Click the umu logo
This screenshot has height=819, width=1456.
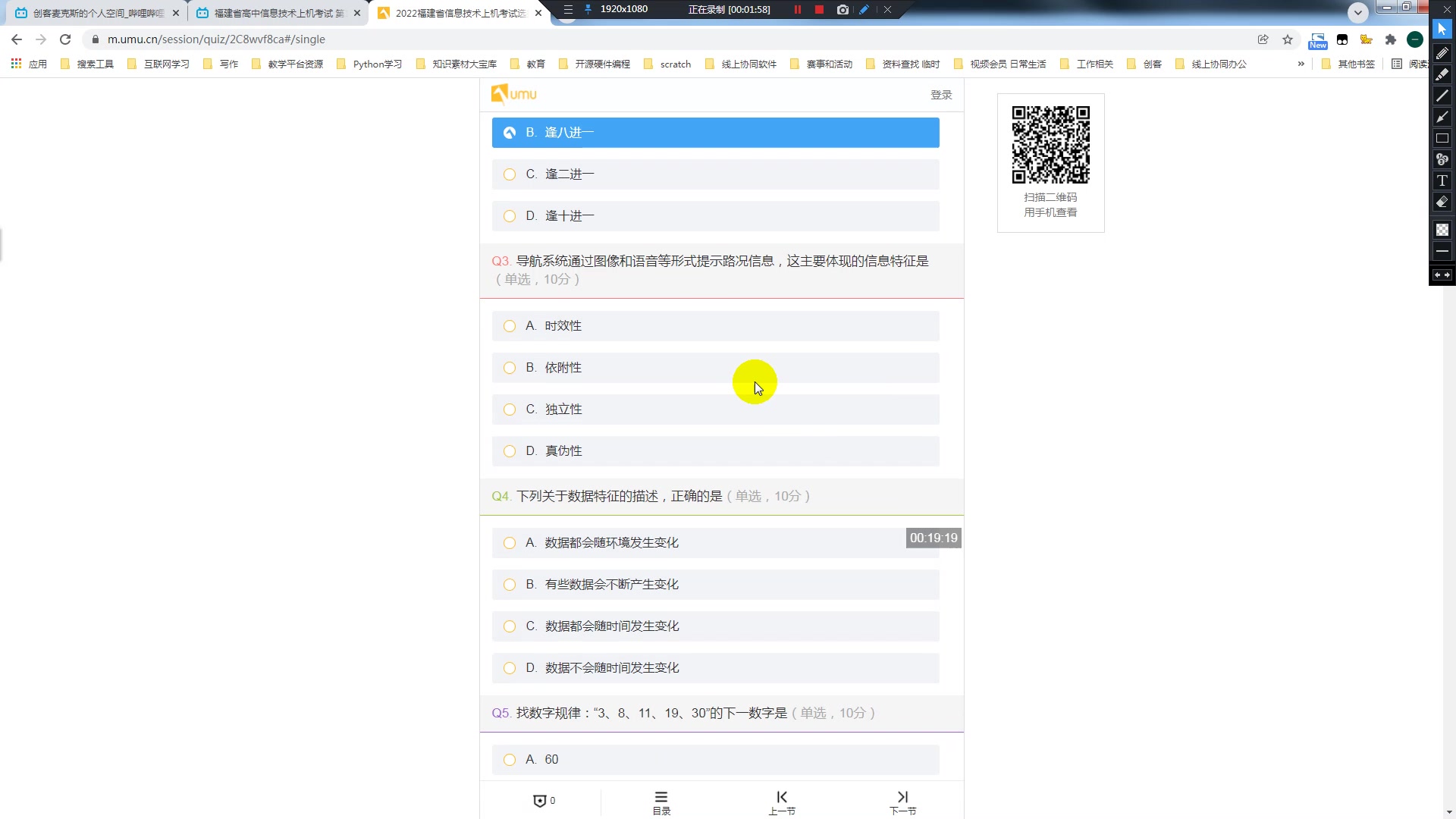click(513, 94)
